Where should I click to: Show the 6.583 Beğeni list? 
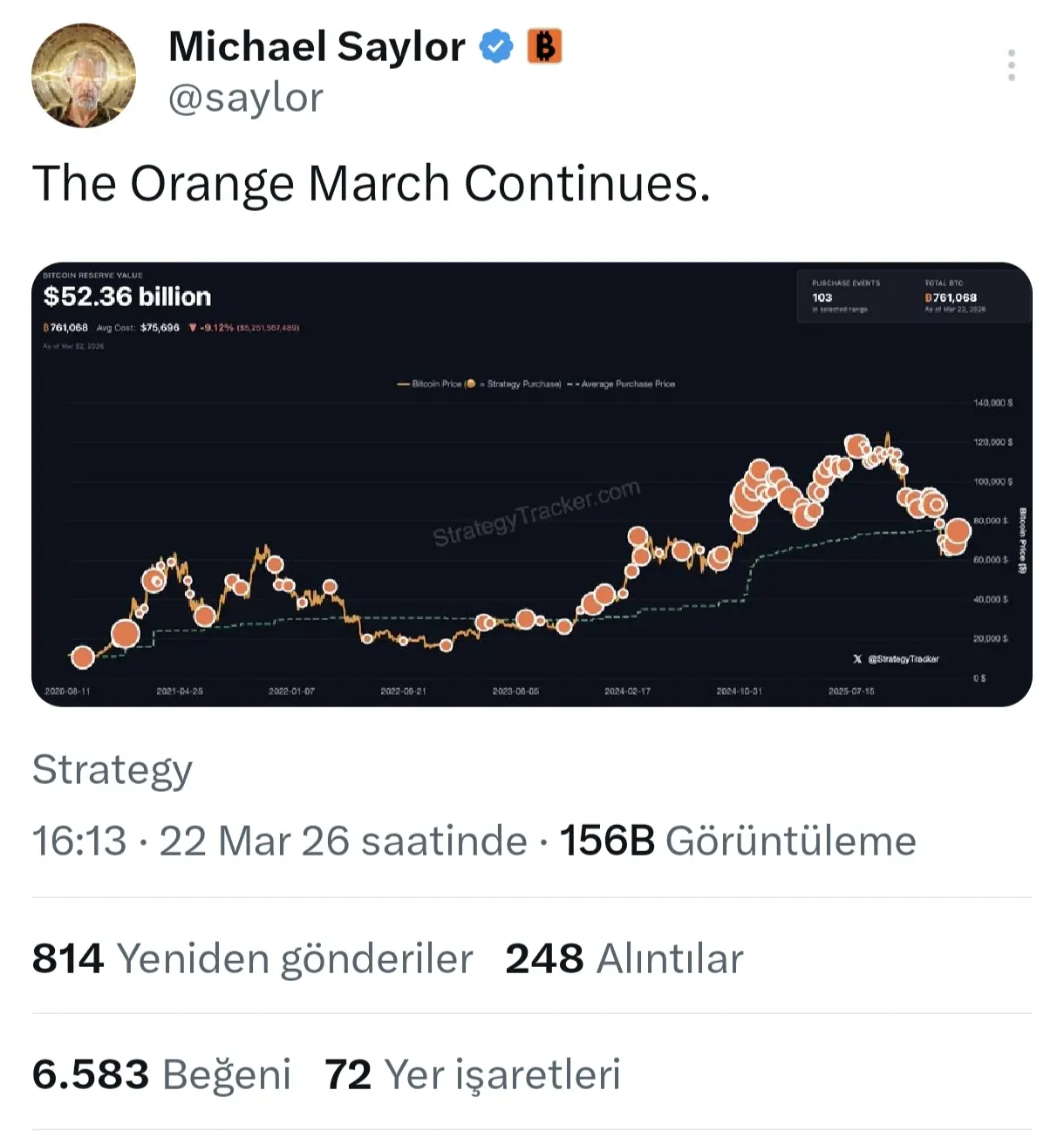coord(161,1074)
